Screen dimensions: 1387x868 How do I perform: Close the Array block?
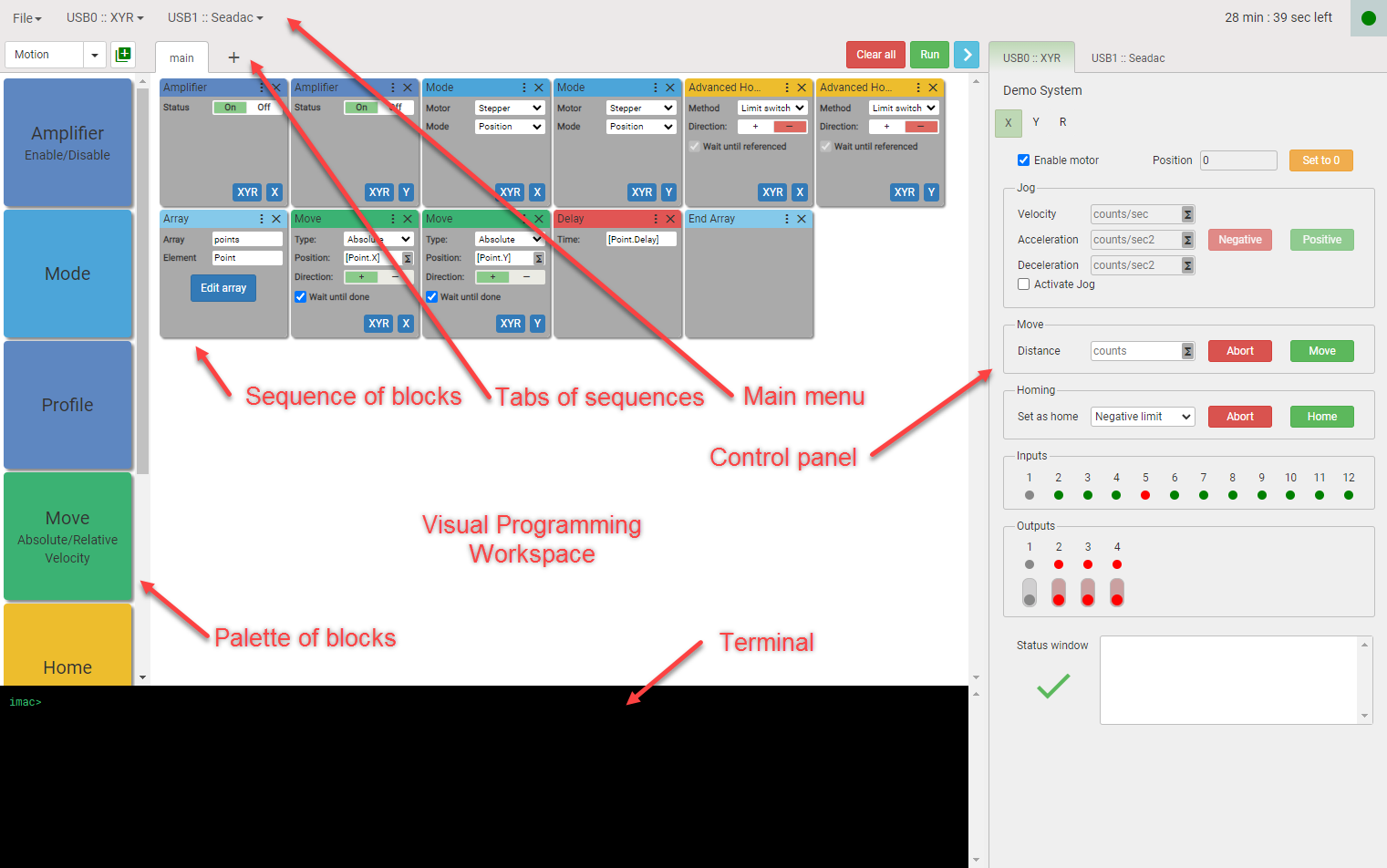click(x=276, y=219)
